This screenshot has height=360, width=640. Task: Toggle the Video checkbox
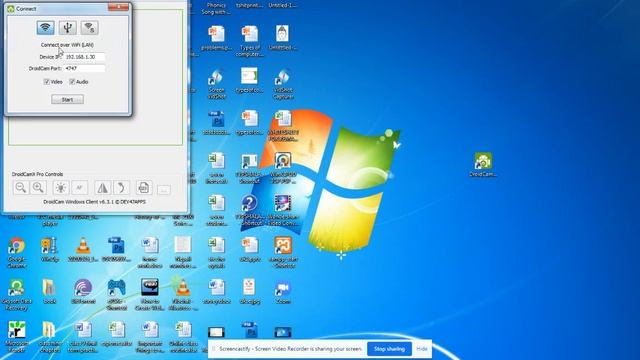[47, 82]
